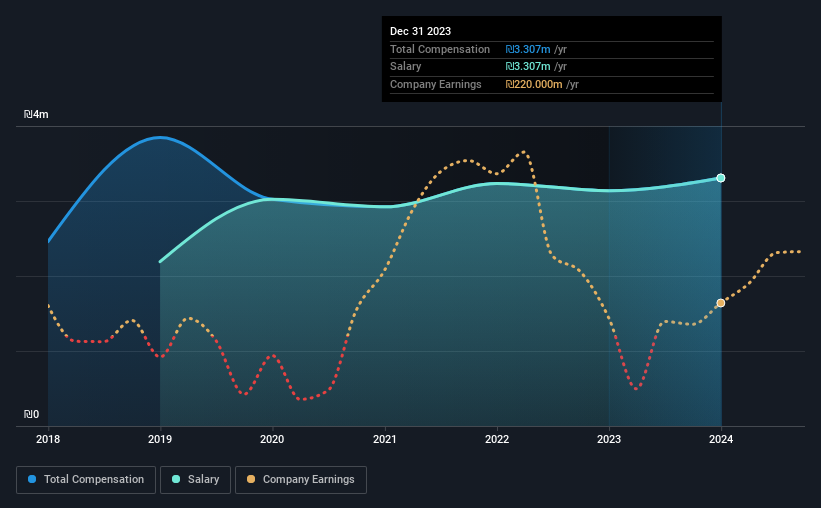Click the orange Company Earnings legend dot
This screenshot has height=508, width=821.
click(x=251, y=479)
